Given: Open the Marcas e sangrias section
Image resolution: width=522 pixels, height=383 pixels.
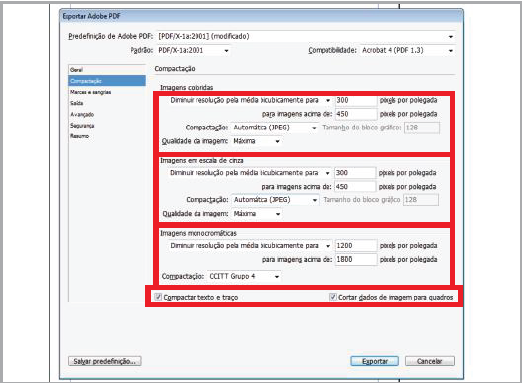Looking at the screenshot, I should point(90,92).
